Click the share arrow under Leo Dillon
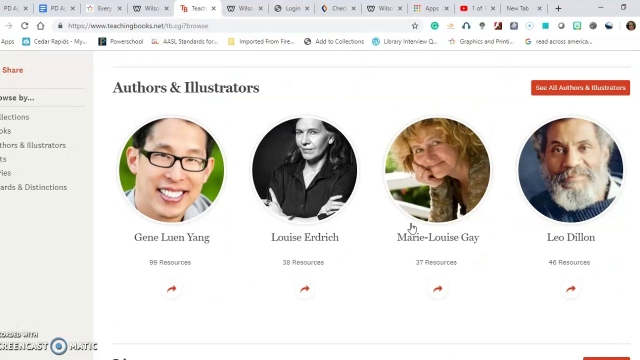The width and height of the screenshot is (640, 360). 571,289
